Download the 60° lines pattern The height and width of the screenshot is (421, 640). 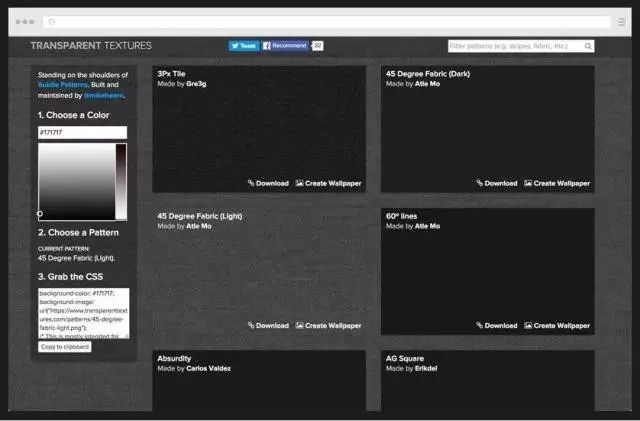point(497,325)
